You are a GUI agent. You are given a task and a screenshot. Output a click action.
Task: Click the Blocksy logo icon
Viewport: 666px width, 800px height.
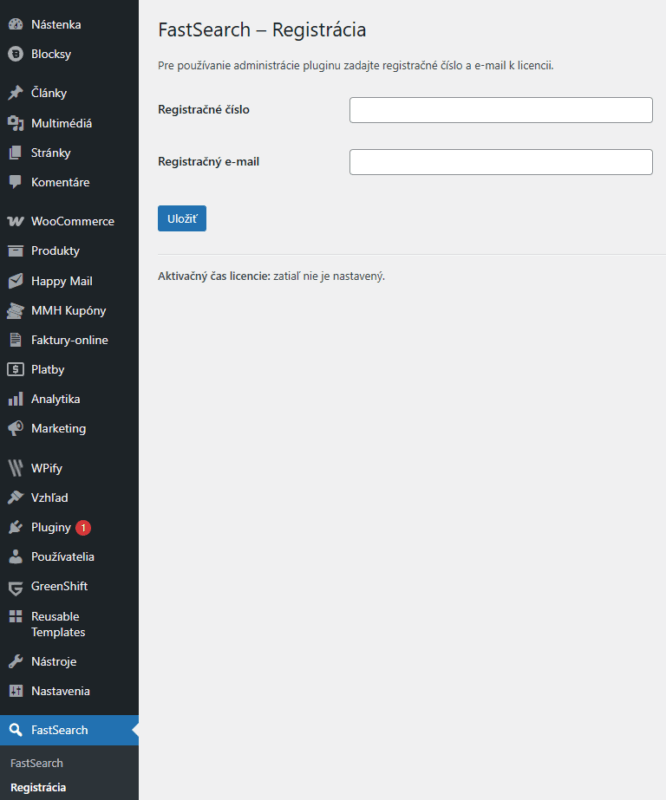(16, 54)
